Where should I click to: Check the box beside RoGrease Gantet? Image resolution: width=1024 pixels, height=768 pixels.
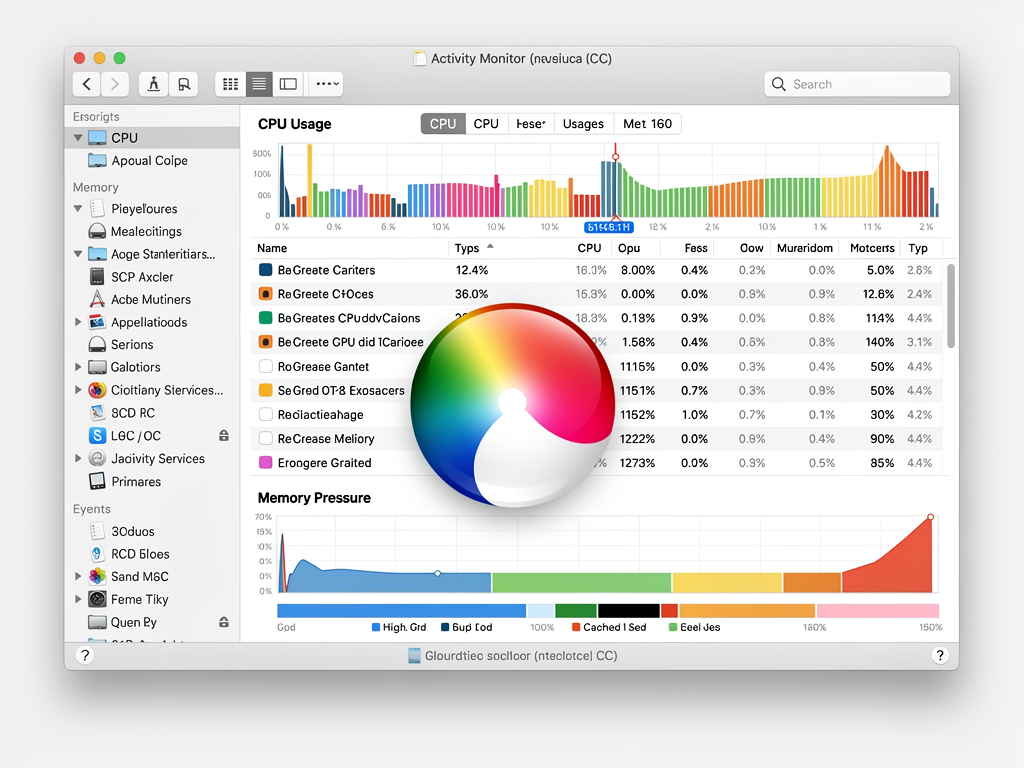pos(266,366)
